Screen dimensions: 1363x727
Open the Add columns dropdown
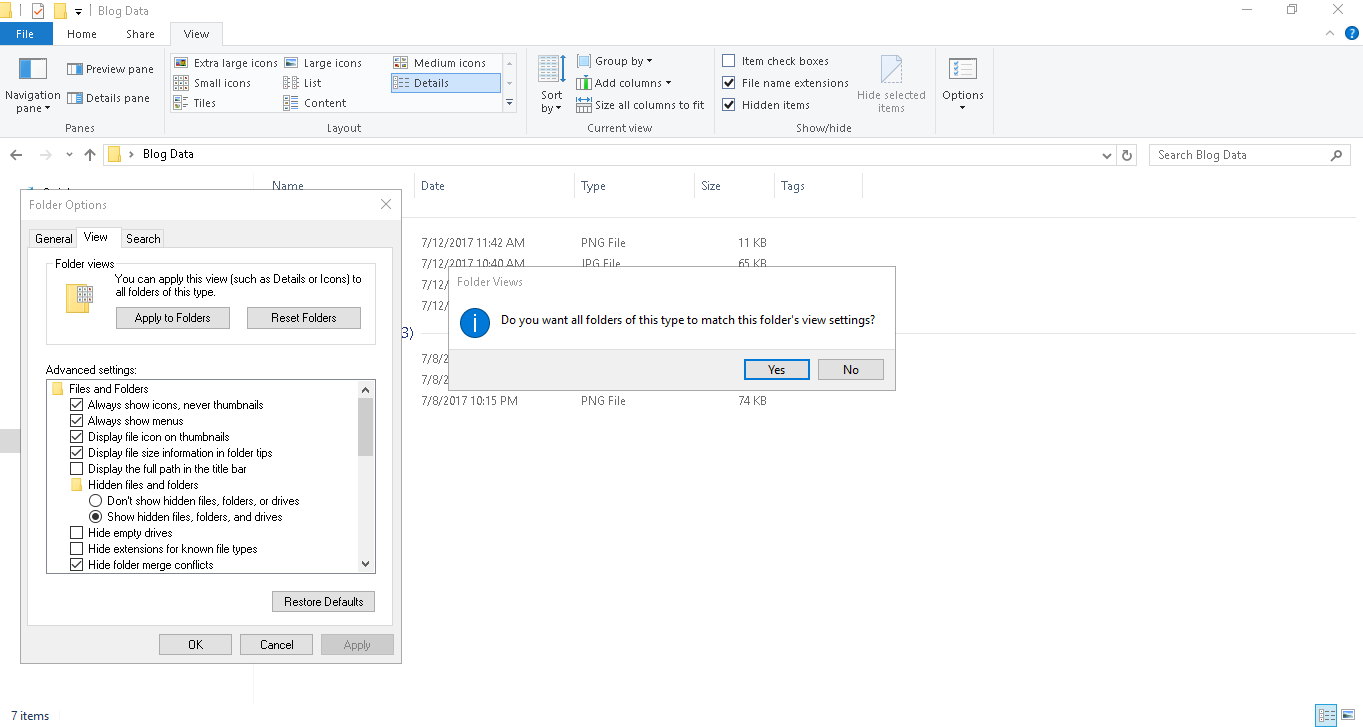[x=624, y=83]
